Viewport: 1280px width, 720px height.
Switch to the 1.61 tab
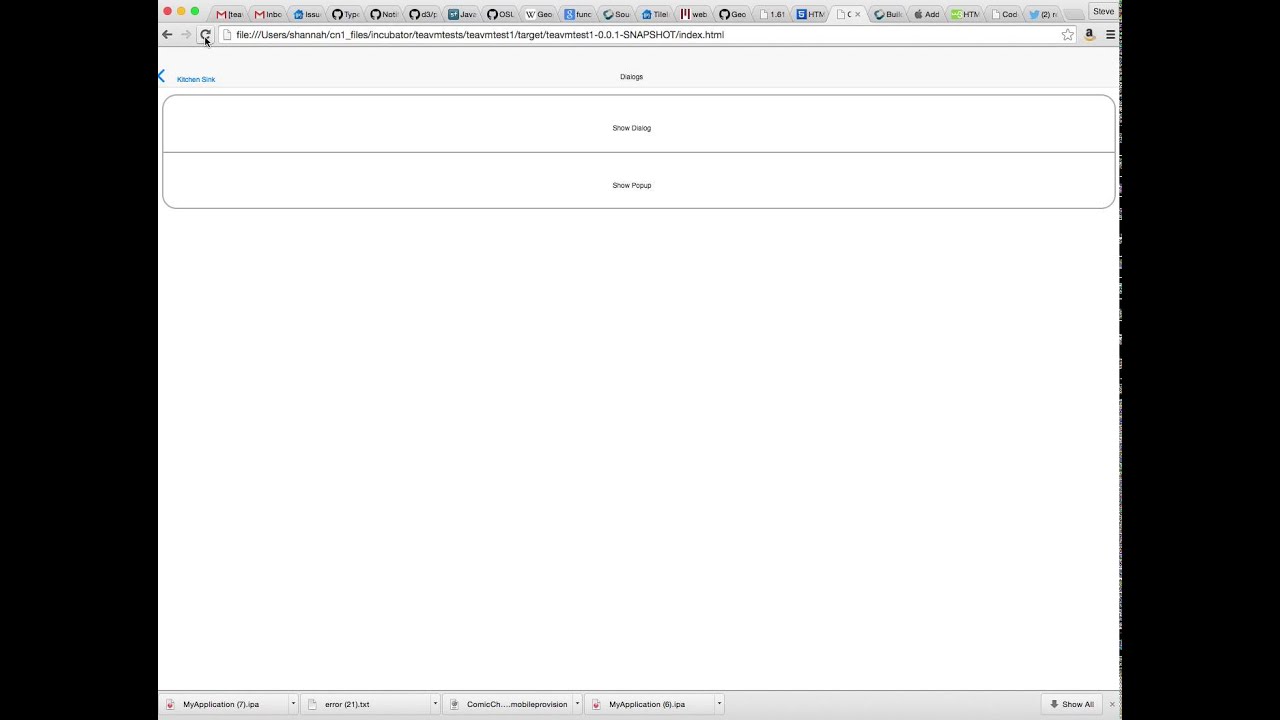(771, 14)
